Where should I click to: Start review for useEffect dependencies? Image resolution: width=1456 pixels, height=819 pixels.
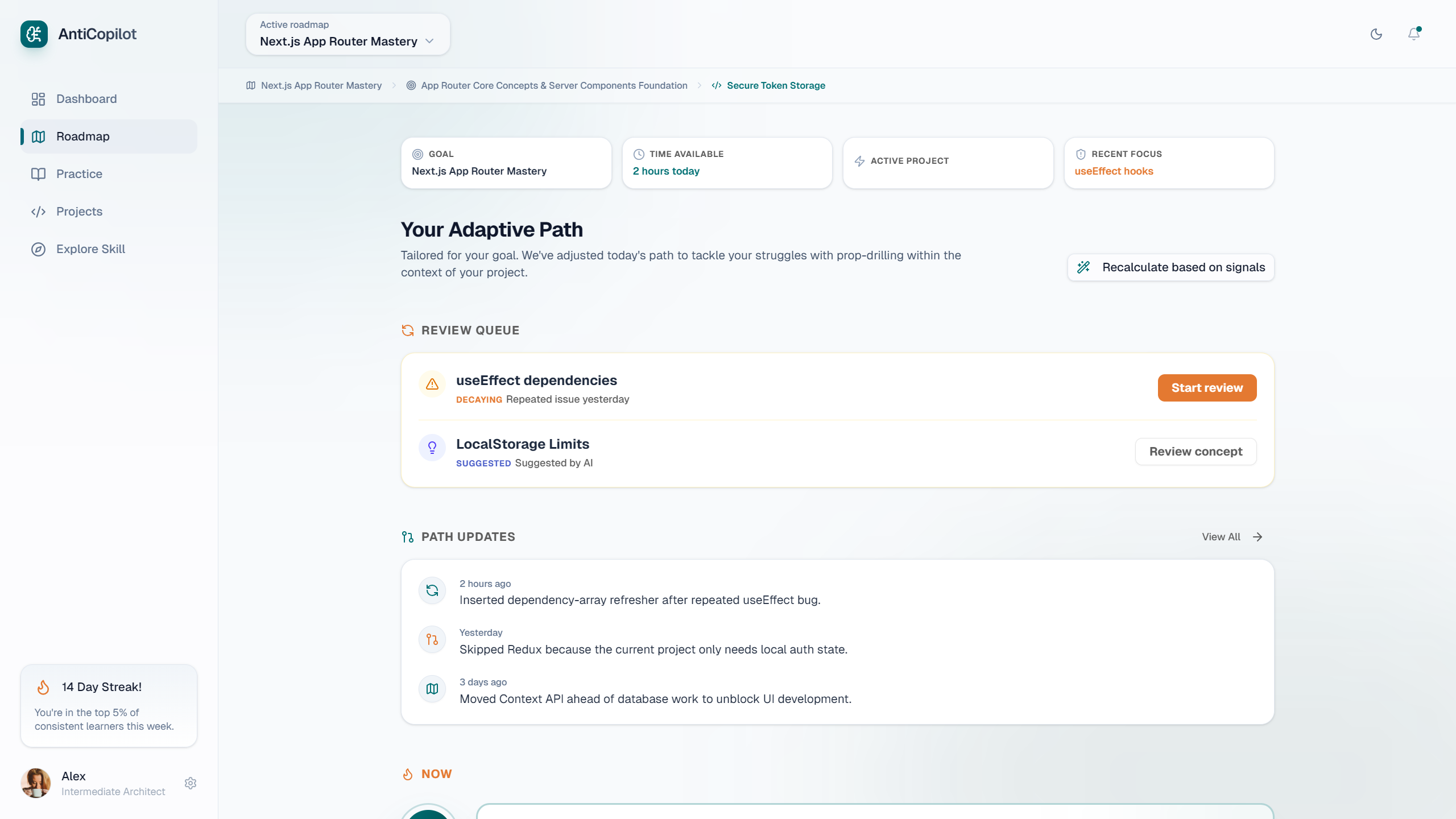point(1207,388)
